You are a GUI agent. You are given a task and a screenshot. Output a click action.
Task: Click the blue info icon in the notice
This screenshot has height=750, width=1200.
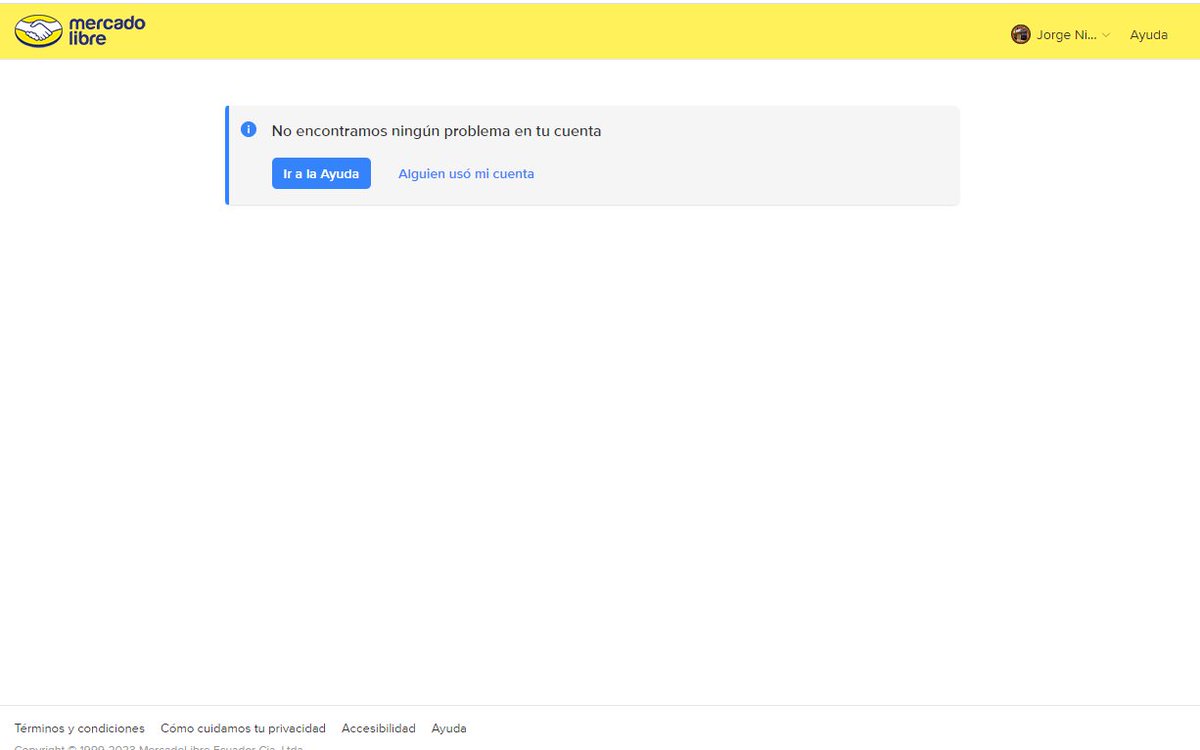[249, 130]
